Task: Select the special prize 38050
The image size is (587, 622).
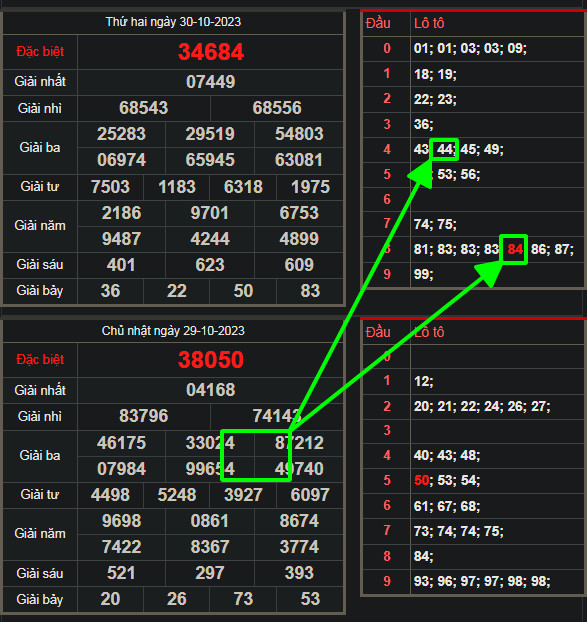Action: click(211, 360)
